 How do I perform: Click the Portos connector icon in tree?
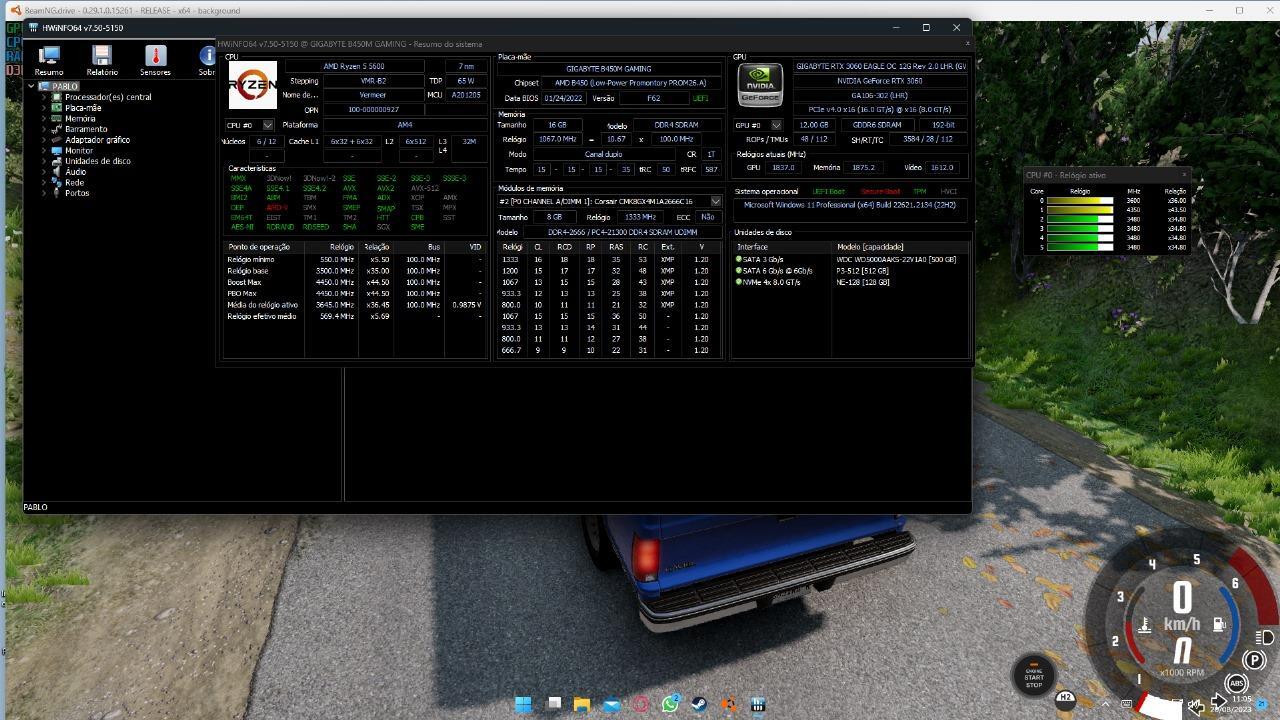click(x=57, y=193)
